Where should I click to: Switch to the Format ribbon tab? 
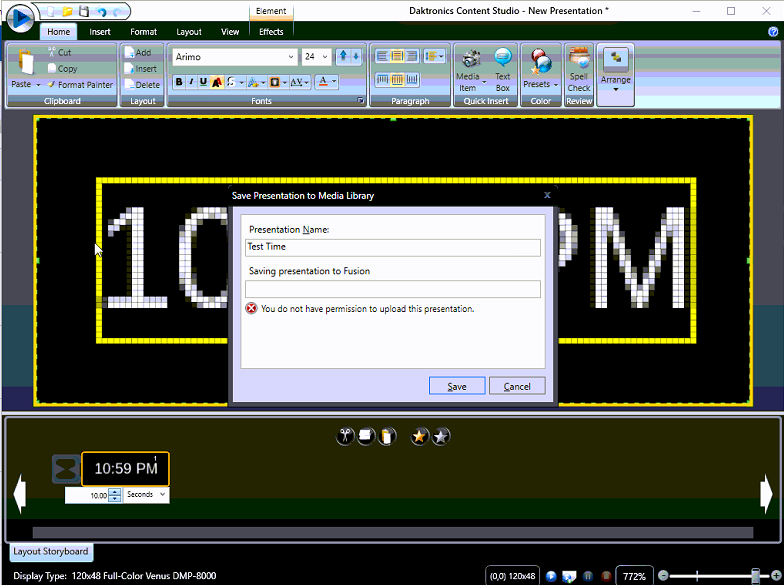144,32
